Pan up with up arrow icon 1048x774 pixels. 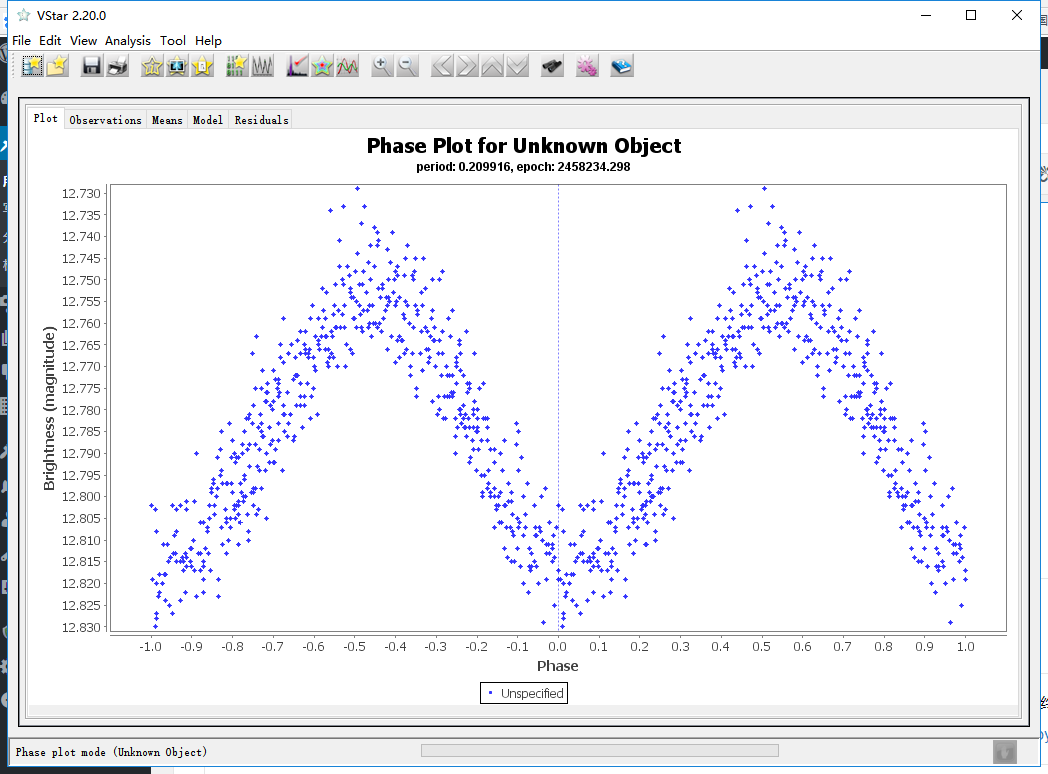(493, 66)
